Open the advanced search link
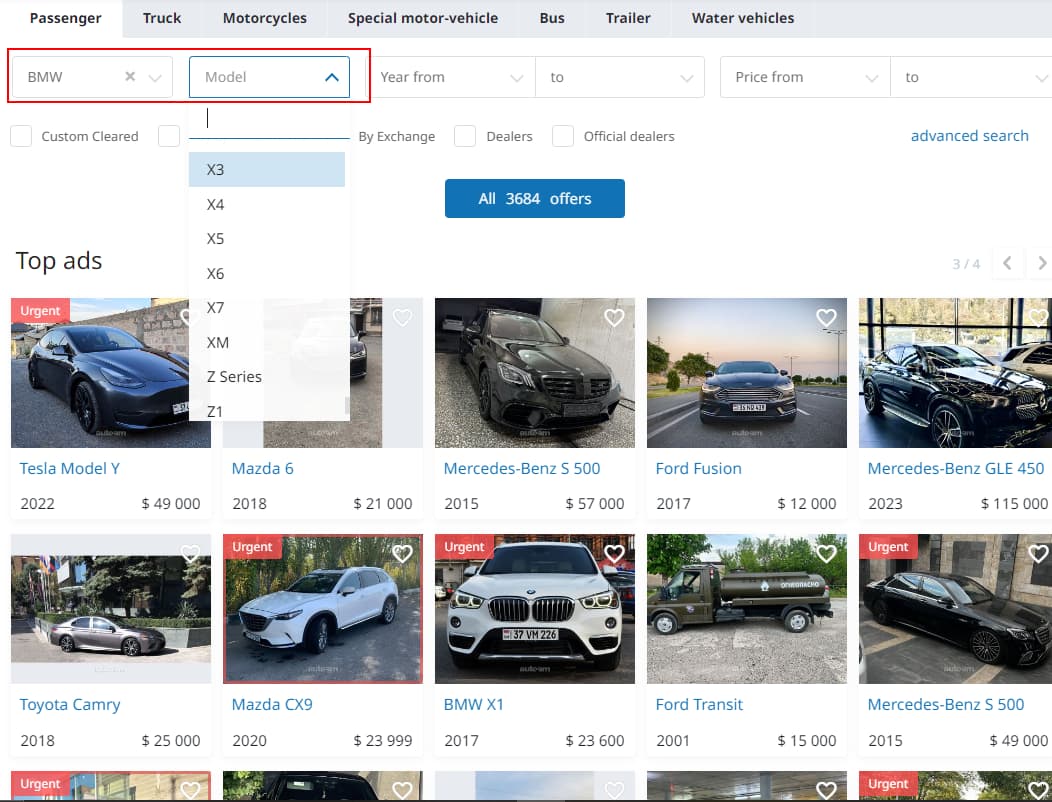 (969, 136)
